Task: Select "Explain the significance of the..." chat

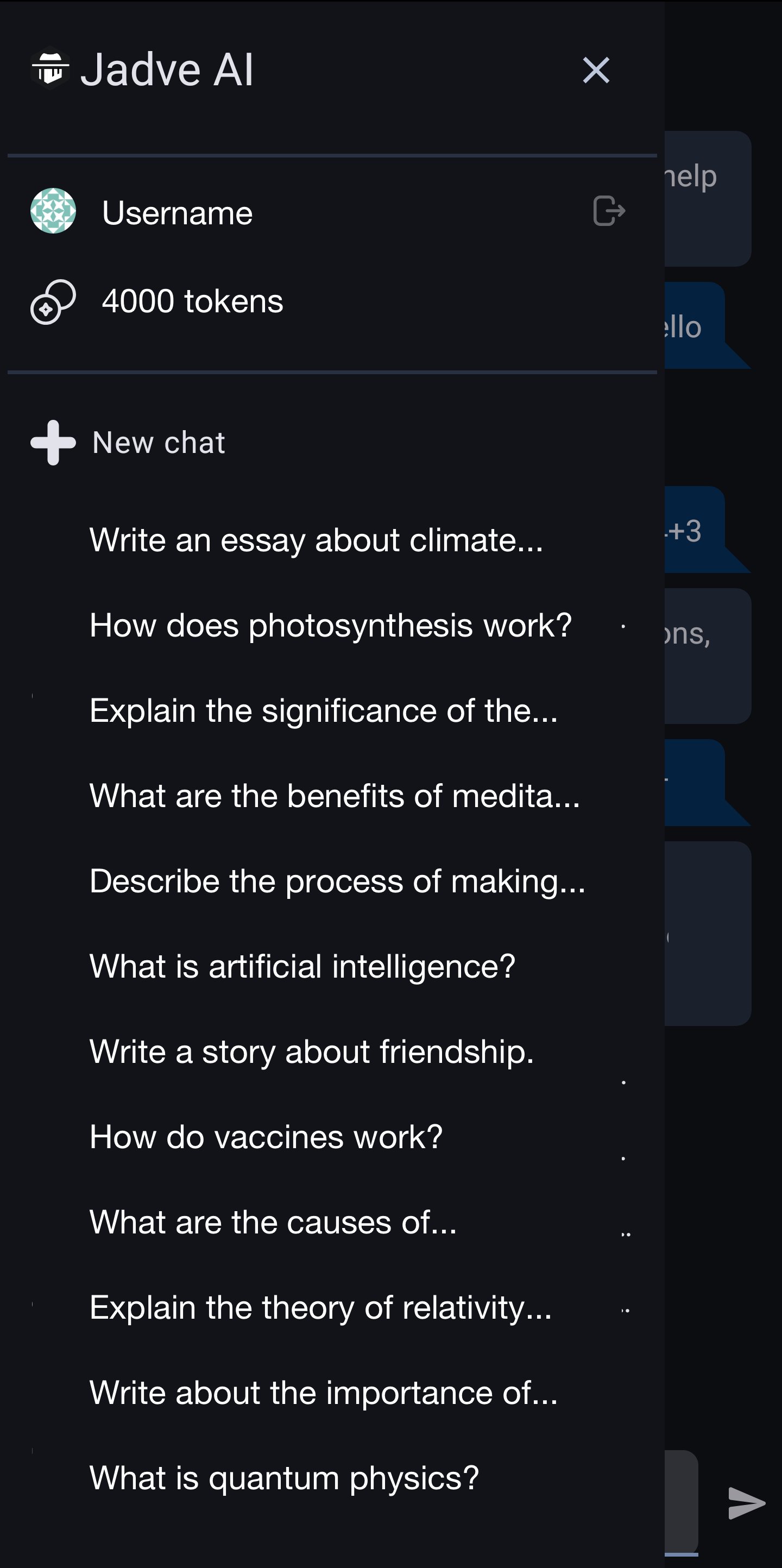Action: click(323, 711)
